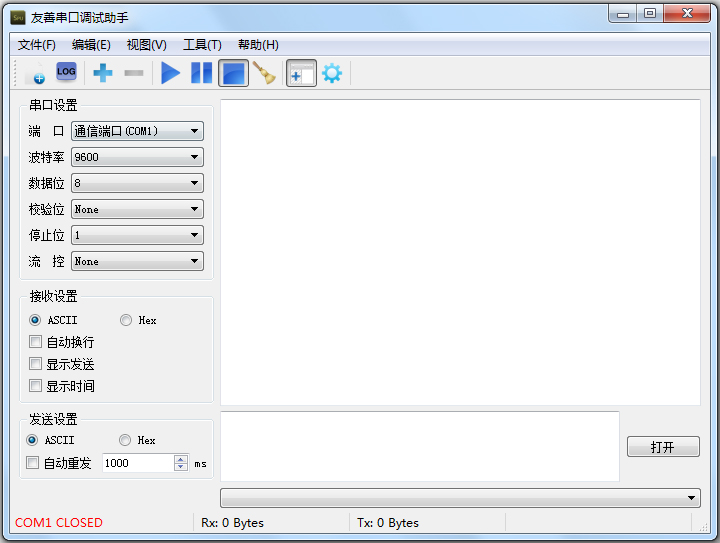The image size is (720, 543).
Task: Clear output with the broom icon
Action: tap(264, 73)
